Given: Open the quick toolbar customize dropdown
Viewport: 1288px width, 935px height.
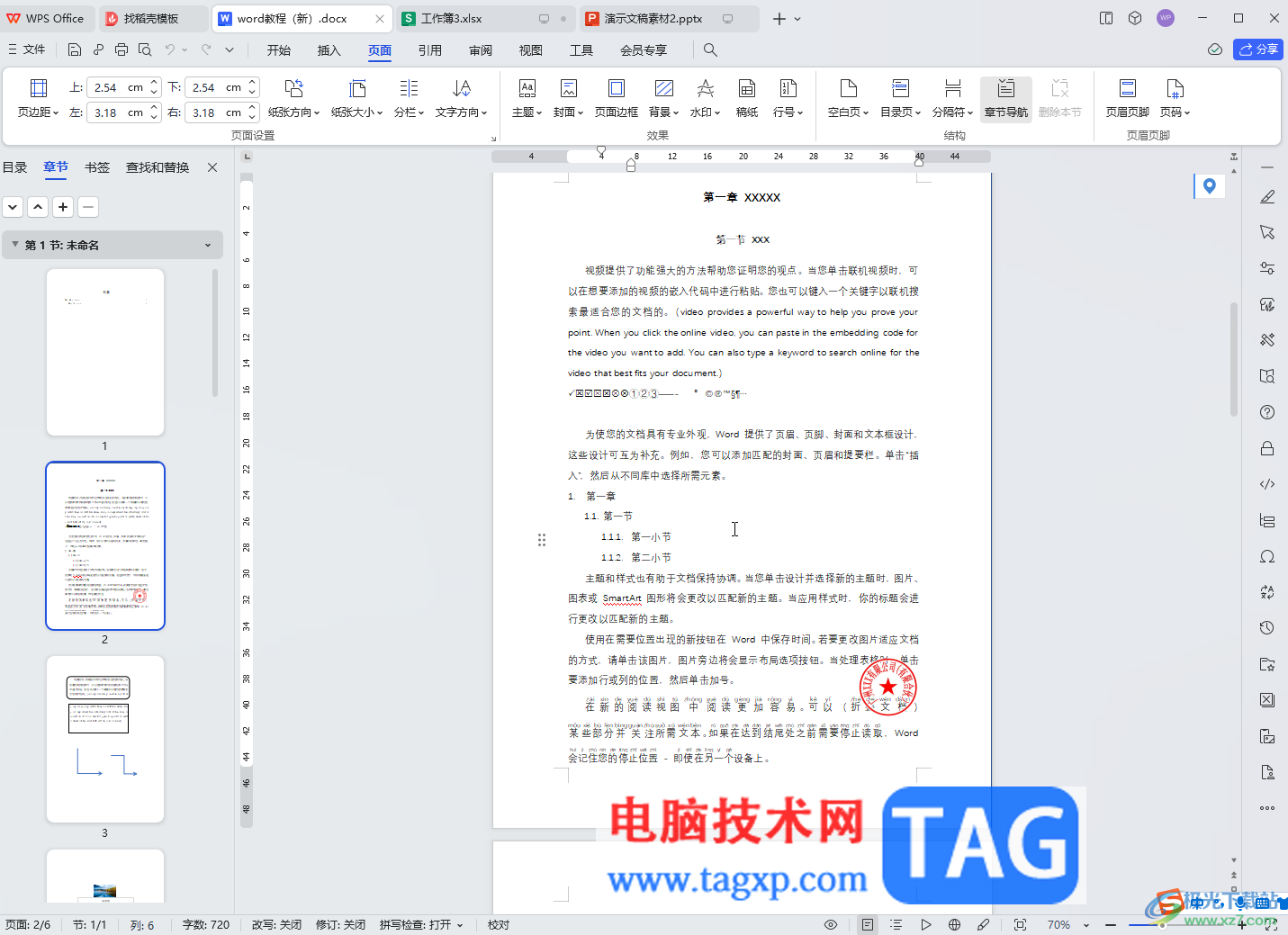Looking at the screenshot, I should point(230,49).
